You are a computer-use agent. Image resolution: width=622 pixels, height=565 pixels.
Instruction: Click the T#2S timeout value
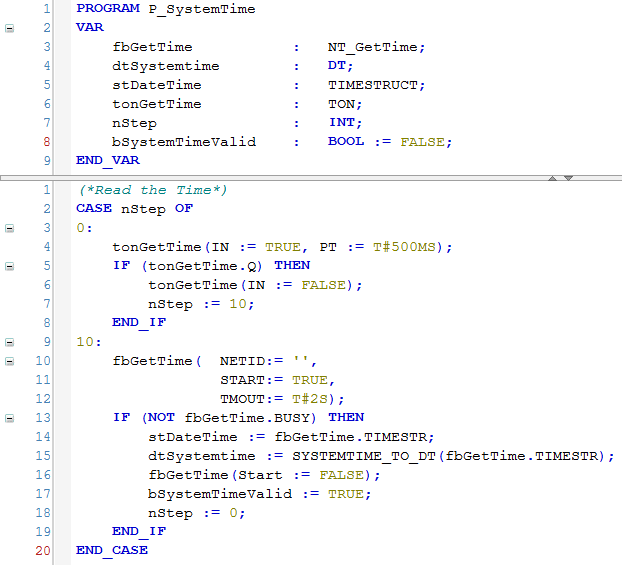pos(310,399)
